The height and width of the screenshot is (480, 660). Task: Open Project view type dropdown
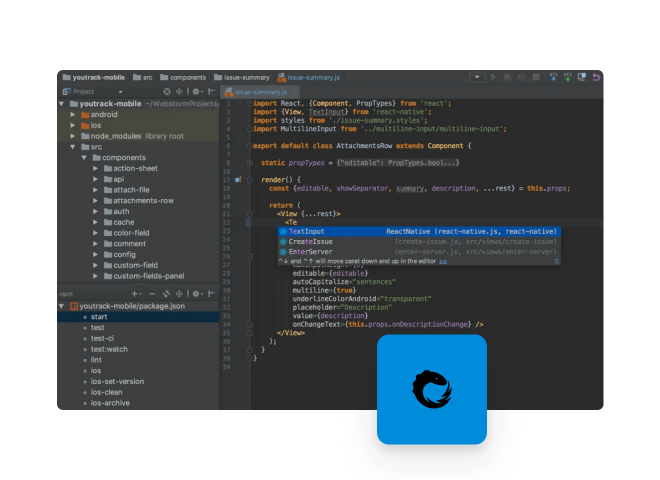click(x=120, y=92)
